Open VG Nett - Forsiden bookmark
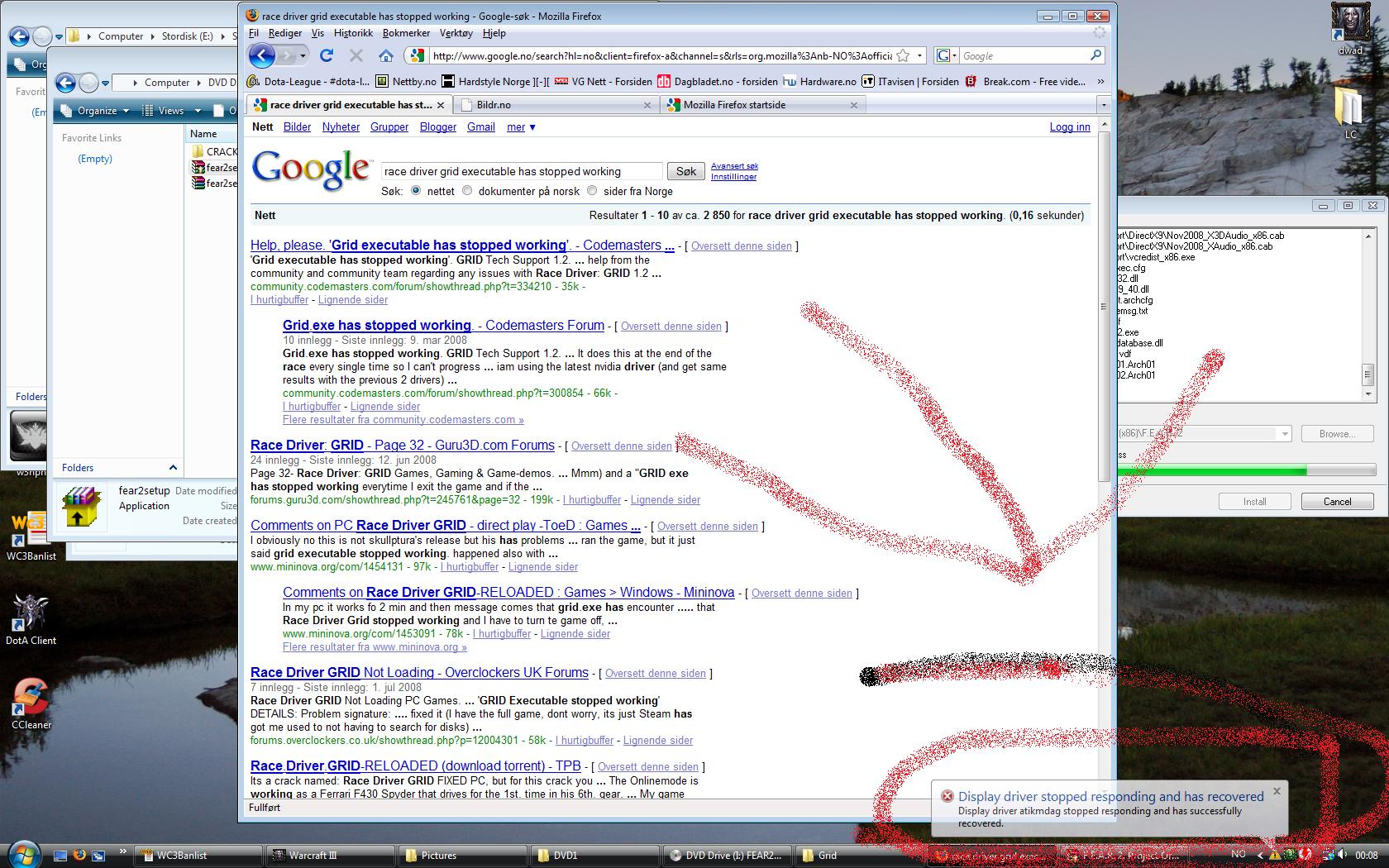Image resolution: width=1389 pixels, height=868 pixels. [x=604, y=81]
